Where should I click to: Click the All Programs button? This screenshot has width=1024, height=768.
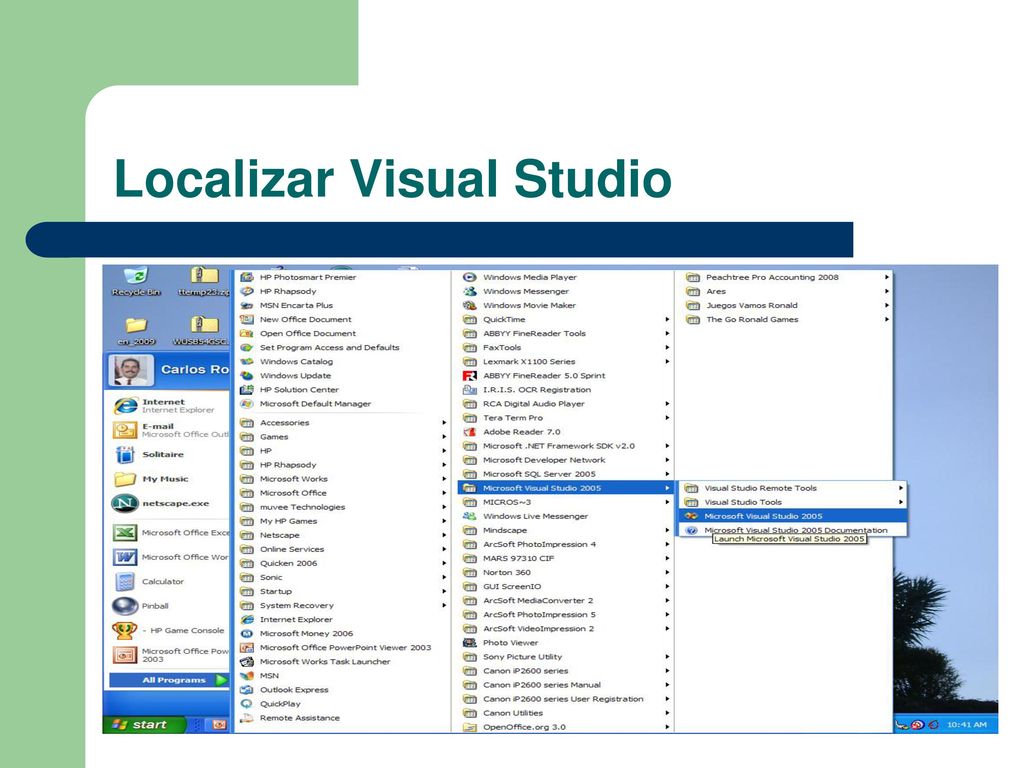[169, 680]
